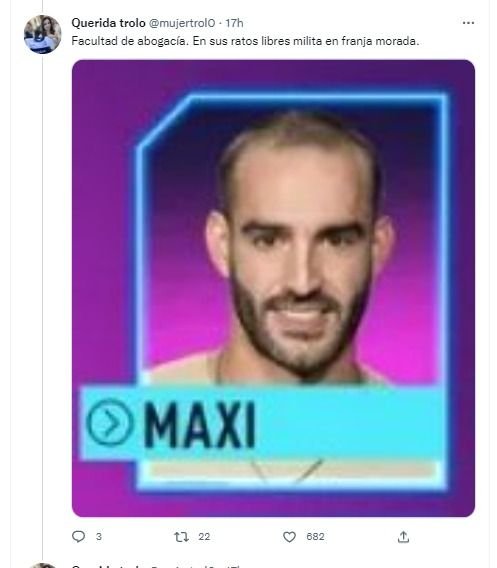Open Querida trolo's profile avatar
The width and height of the screenshot is (497, 568).
42,34
